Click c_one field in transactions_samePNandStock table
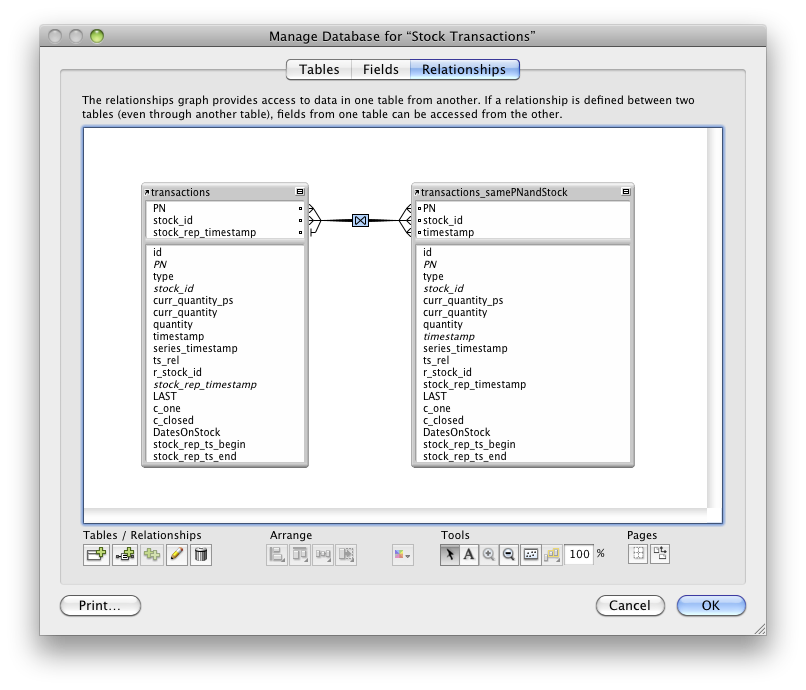 pyautogui.click(x=437, y=408)
